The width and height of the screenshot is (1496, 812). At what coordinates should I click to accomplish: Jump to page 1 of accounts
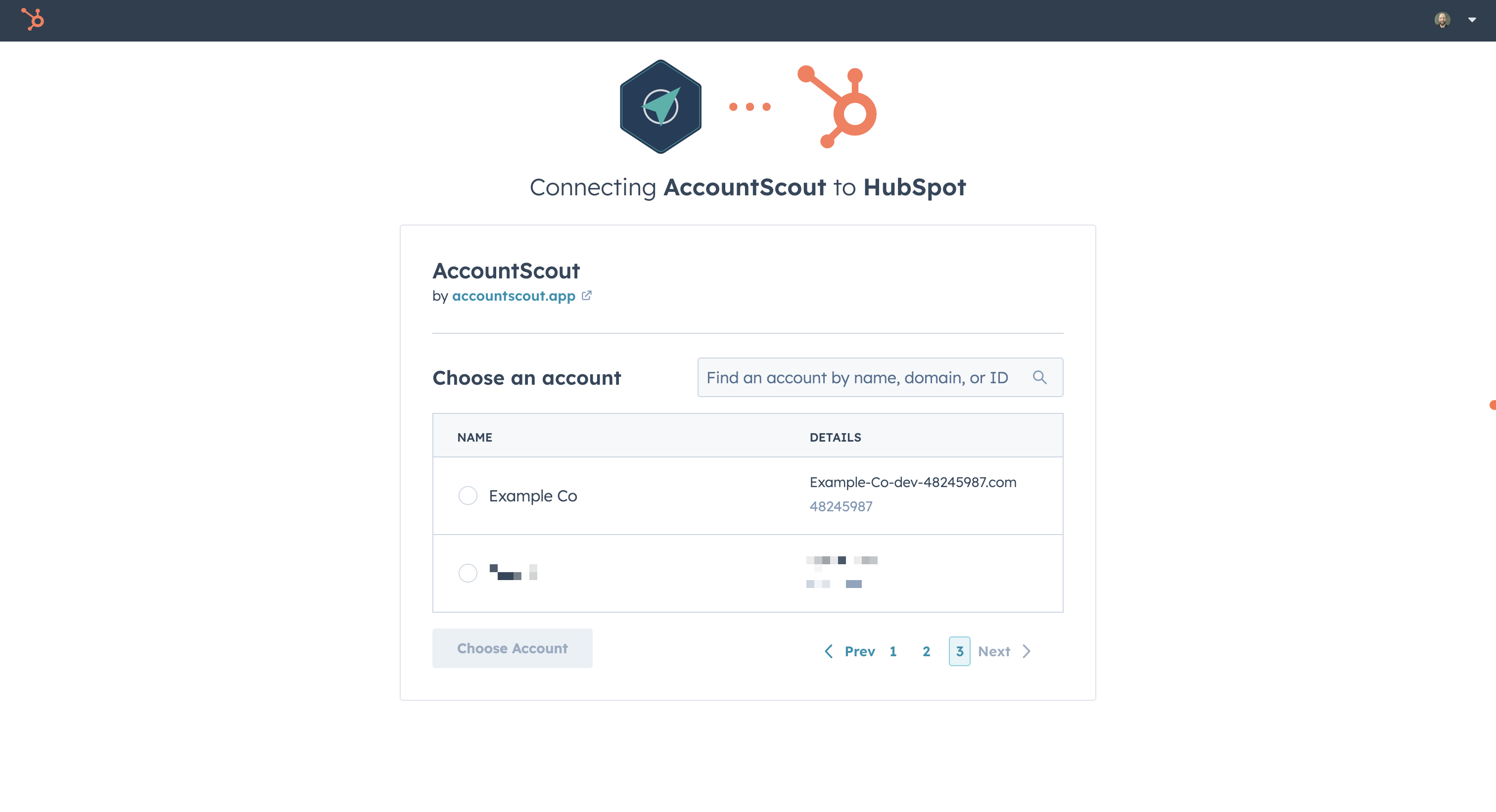[x=892, y=651]
